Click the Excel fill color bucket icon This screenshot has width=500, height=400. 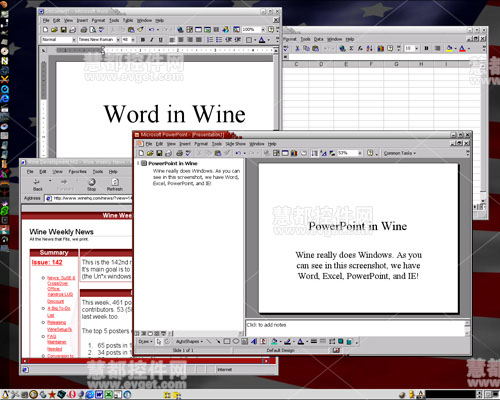click(449, 48)
